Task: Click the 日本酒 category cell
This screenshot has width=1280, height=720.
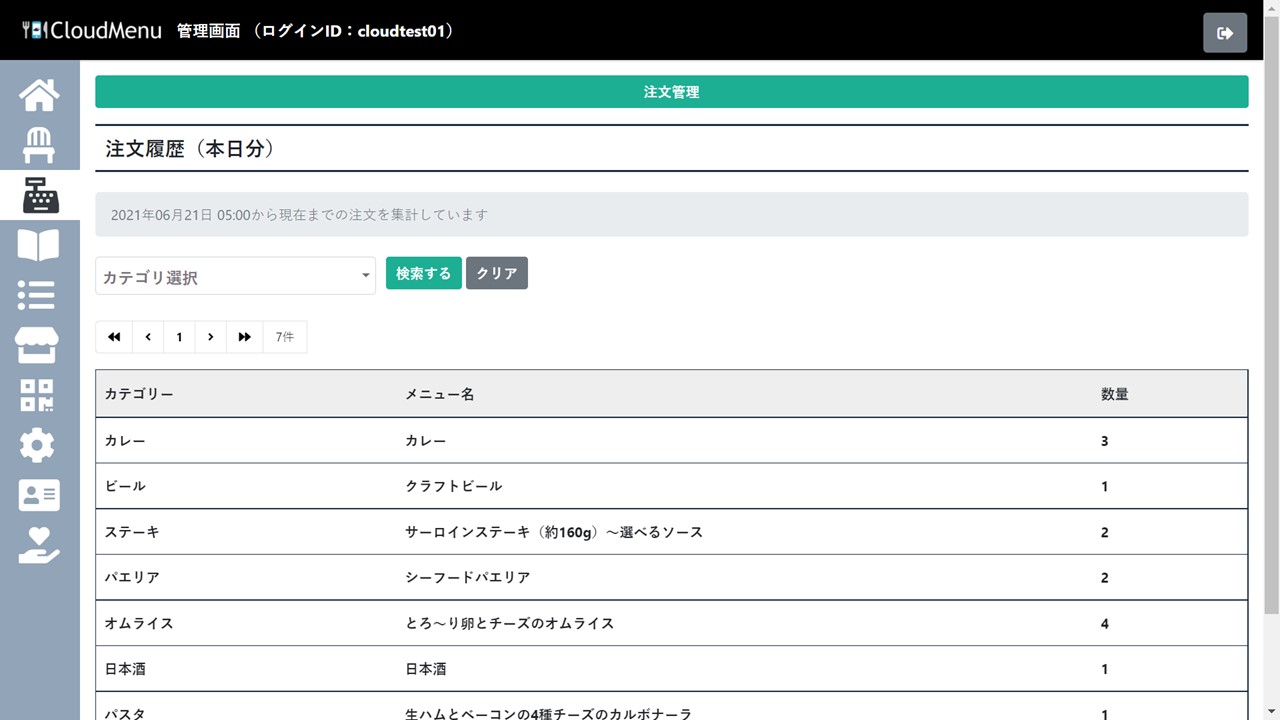Action: 125,669
